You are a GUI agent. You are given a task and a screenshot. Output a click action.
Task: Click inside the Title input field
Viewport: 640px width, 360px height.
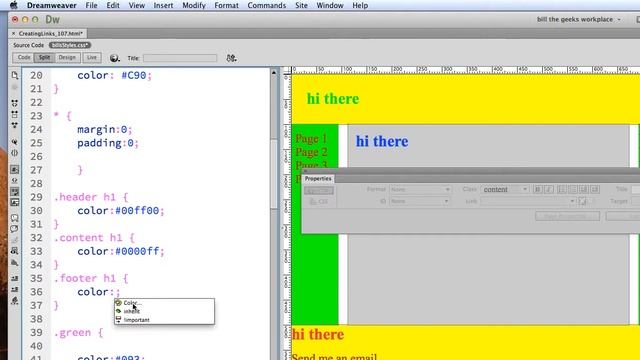pyautogui.click(x=180, y=58)
